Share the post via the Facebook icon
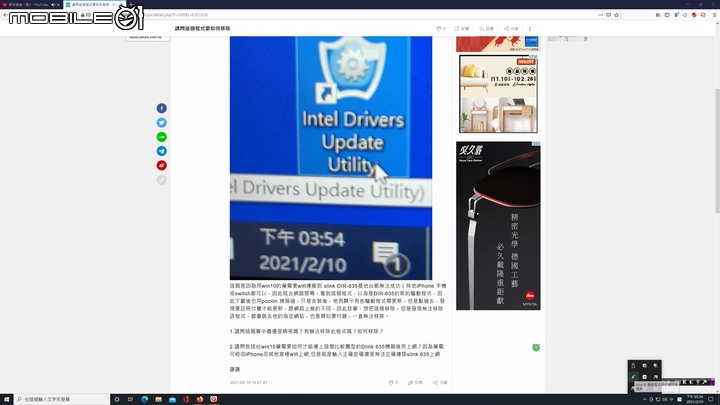The width and height of the screenshot is (720, 405). coord(162,108)
